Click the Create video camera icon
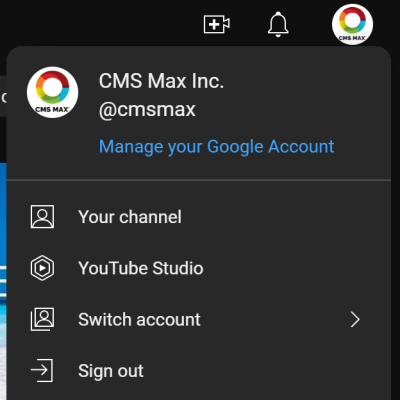The image size is (400, 400). click(x=217, y=24)
